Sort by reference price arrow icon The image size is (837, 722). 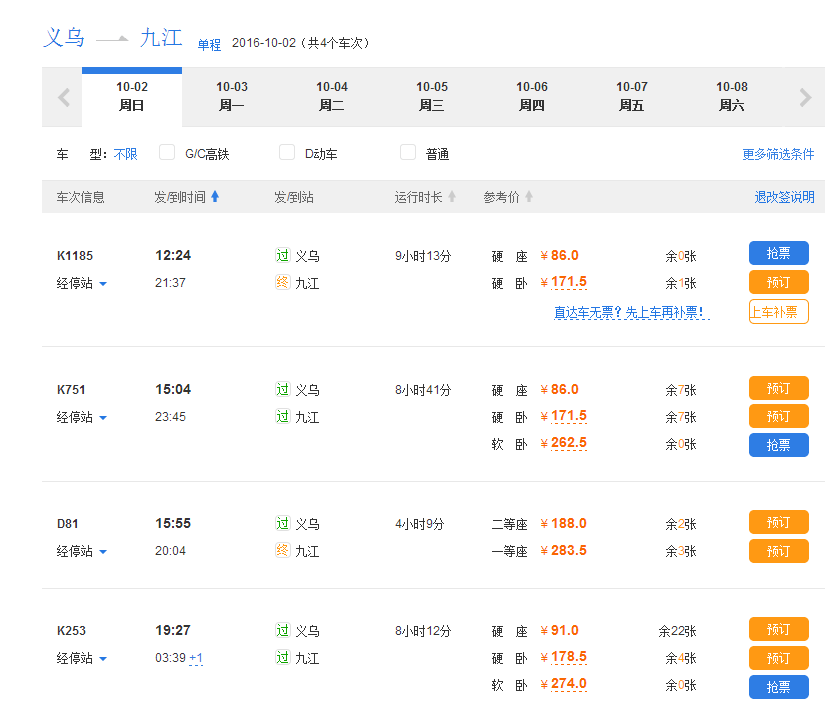pyautogui.click(x=529, y=196)
